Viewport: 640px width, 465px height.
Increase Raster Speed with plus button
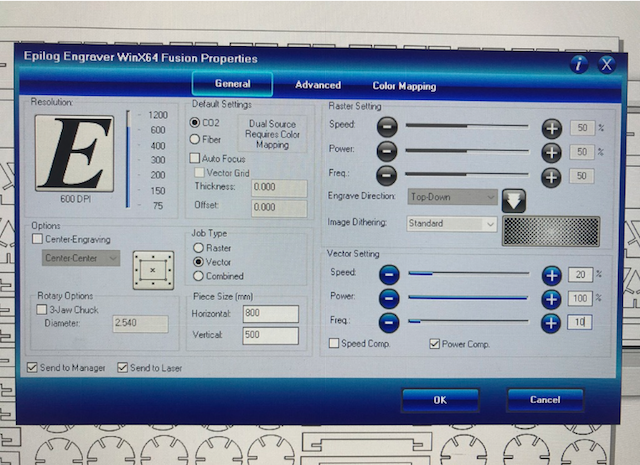[552, 129]
